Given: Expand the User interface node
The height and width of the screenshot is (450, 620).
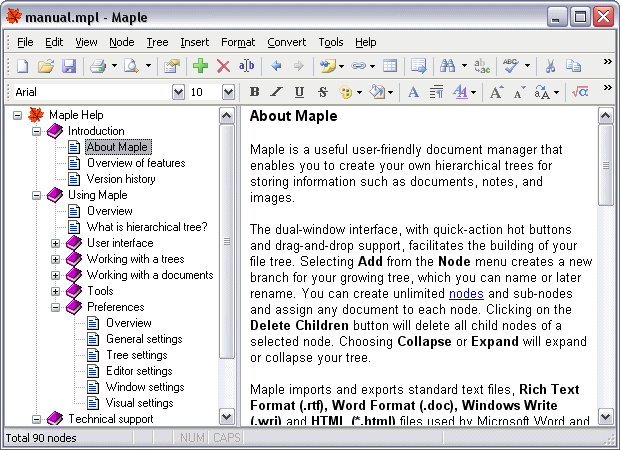Looking at the screenshot, I should (55, 243).
